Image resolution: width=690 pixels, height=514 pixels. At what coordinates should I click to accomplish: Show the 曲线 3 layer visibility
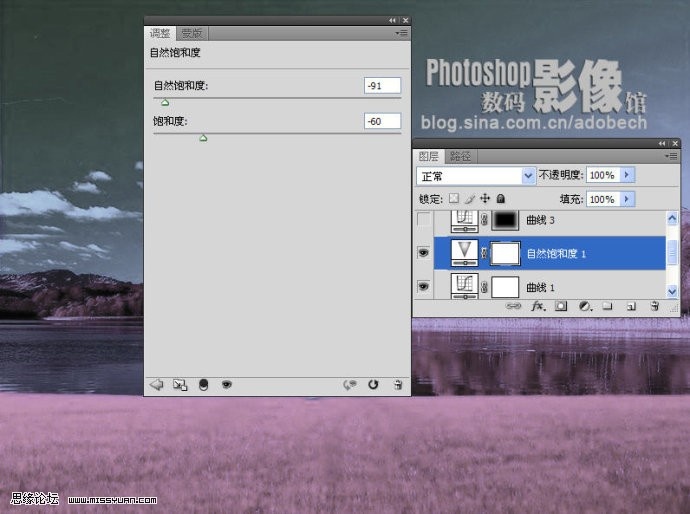(x=424, y=219)
